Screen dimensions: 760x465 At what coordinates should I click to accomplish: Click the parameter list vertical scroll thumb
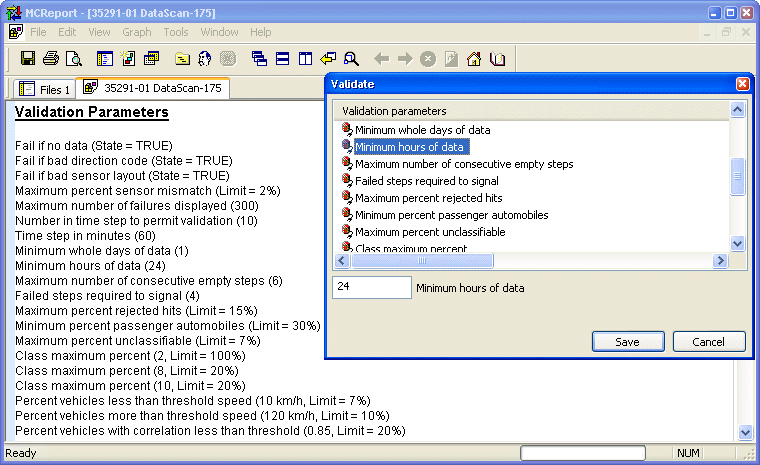[737, 176]
